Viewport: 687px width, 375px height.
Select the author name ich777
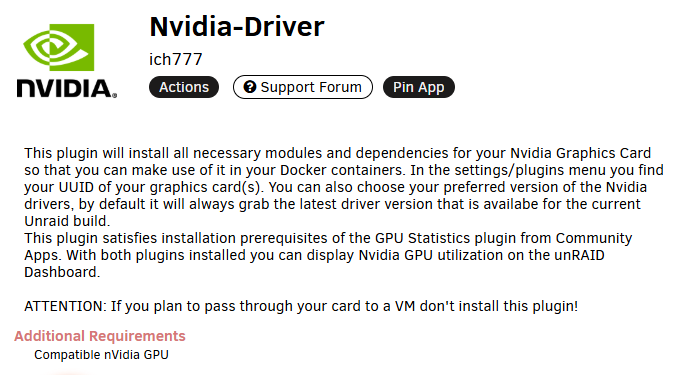coord(175,59)
